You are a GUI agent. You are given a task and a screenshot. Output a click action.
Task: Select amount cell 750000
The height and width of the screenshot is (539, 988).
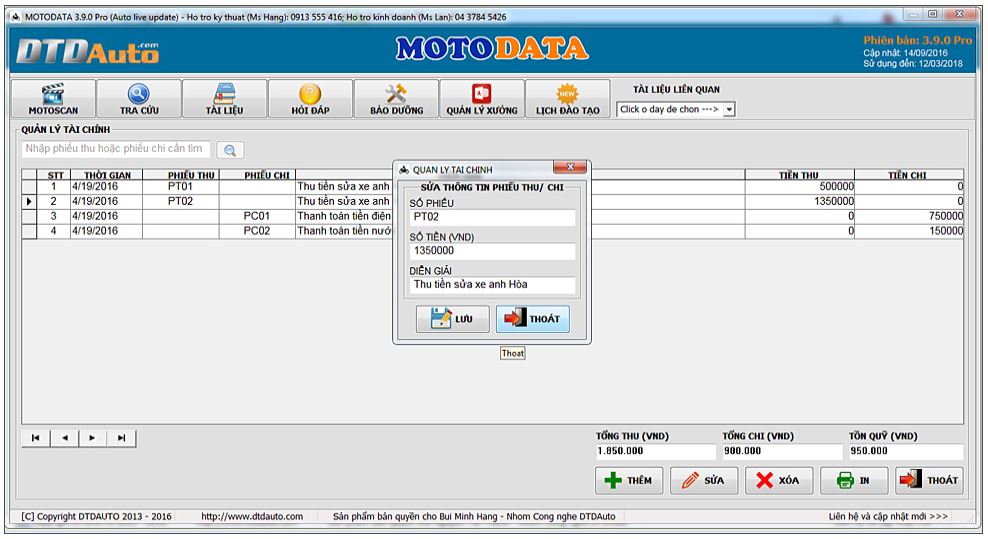(x=909, y=216)
